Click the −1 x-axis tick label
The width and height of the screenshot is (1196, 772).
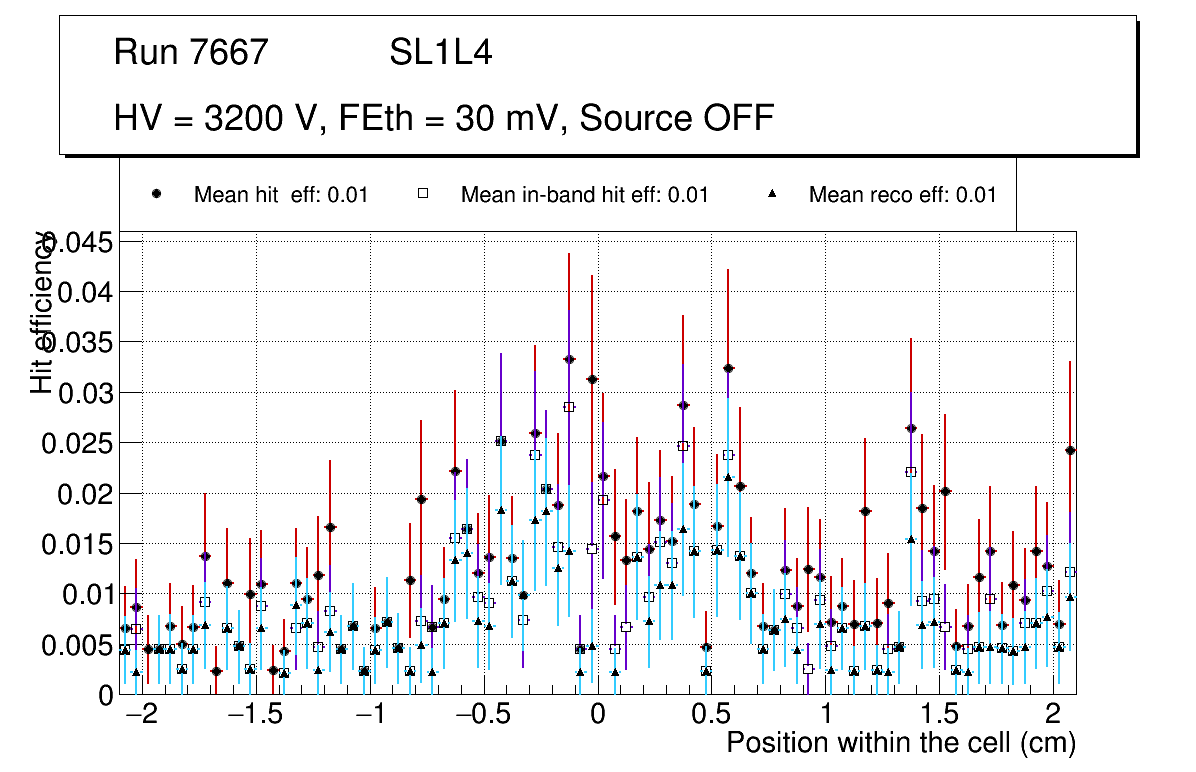pyautogui.click(x=368, y=716)
